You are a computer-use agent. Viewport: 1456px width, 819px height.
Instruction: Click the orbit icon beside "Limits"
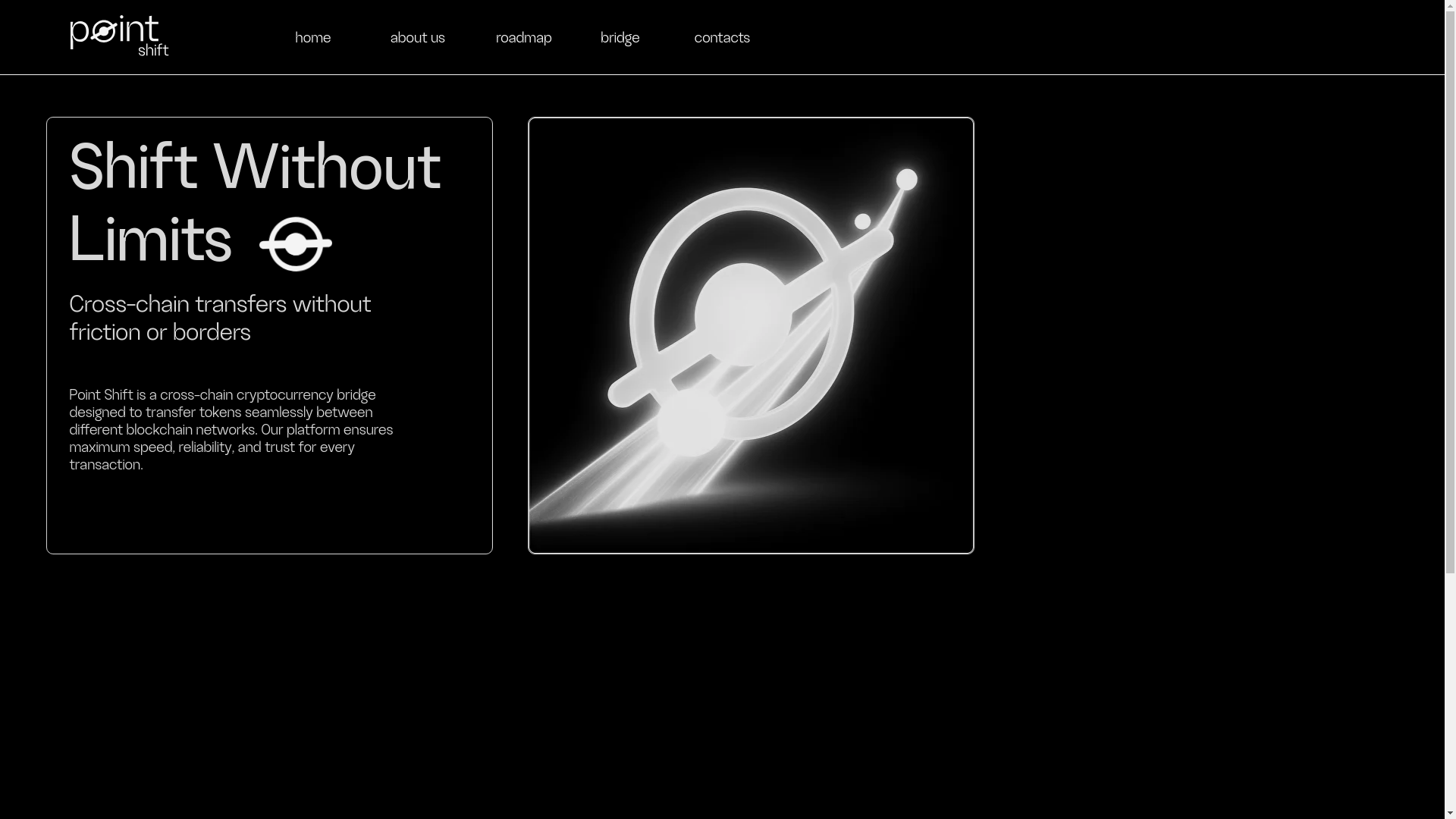point(296,244)
